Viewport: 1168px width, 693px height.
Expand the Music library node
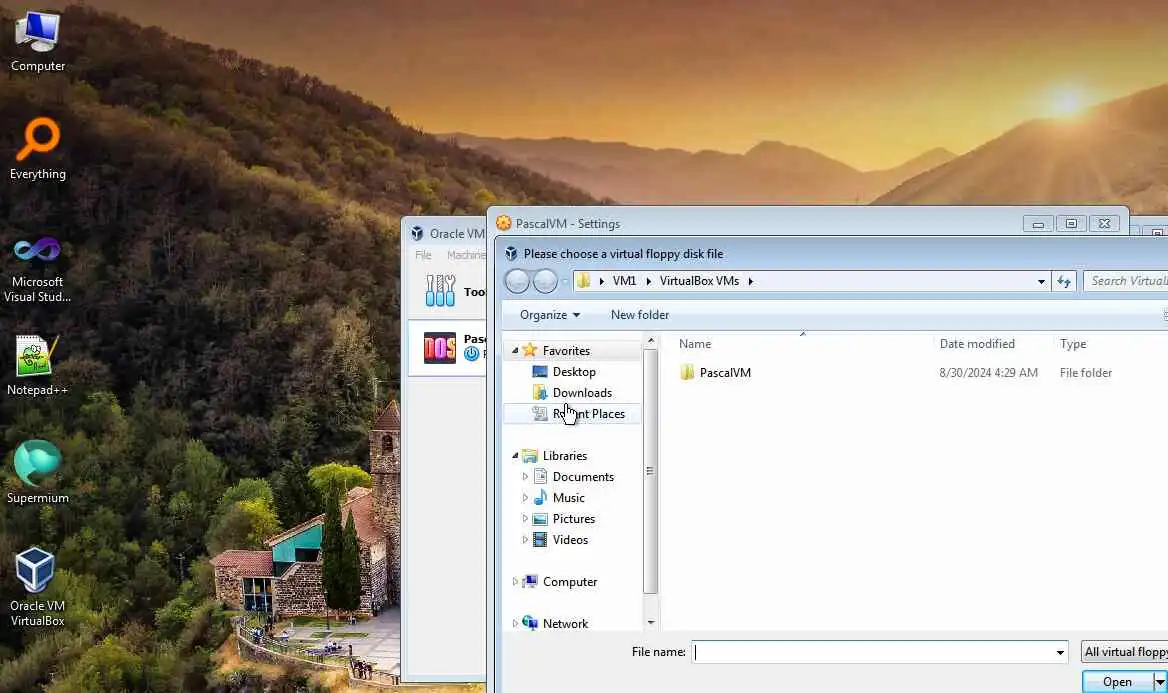(525, 497)
